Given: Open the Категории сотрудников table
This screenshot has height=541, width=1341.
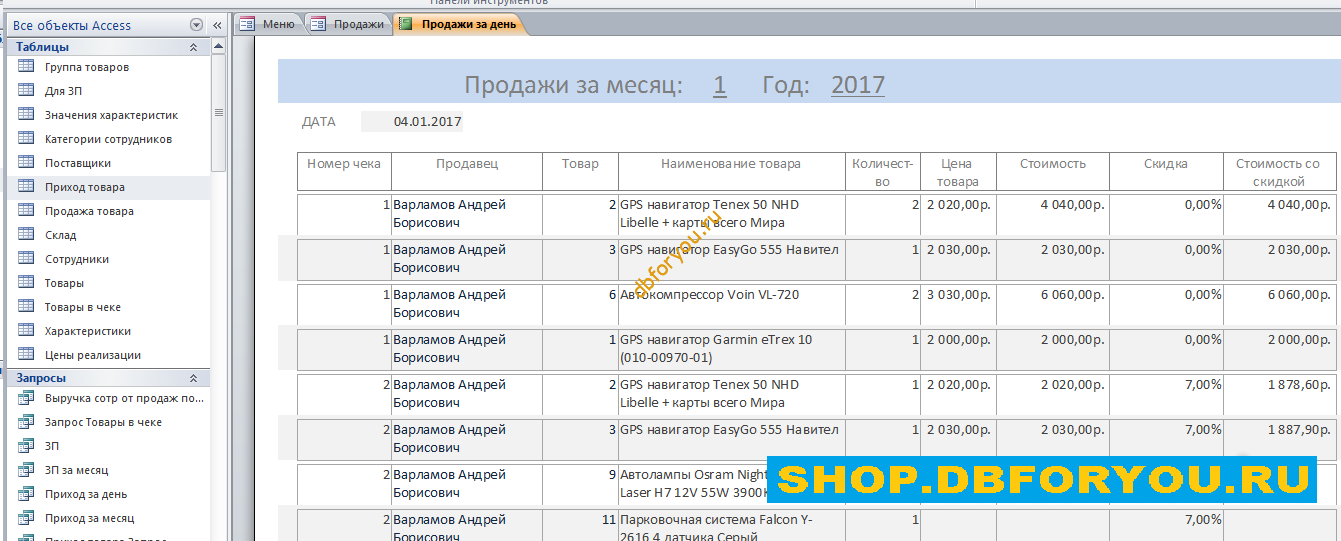Looking at the screenshot, I should [x=108, y=139].
